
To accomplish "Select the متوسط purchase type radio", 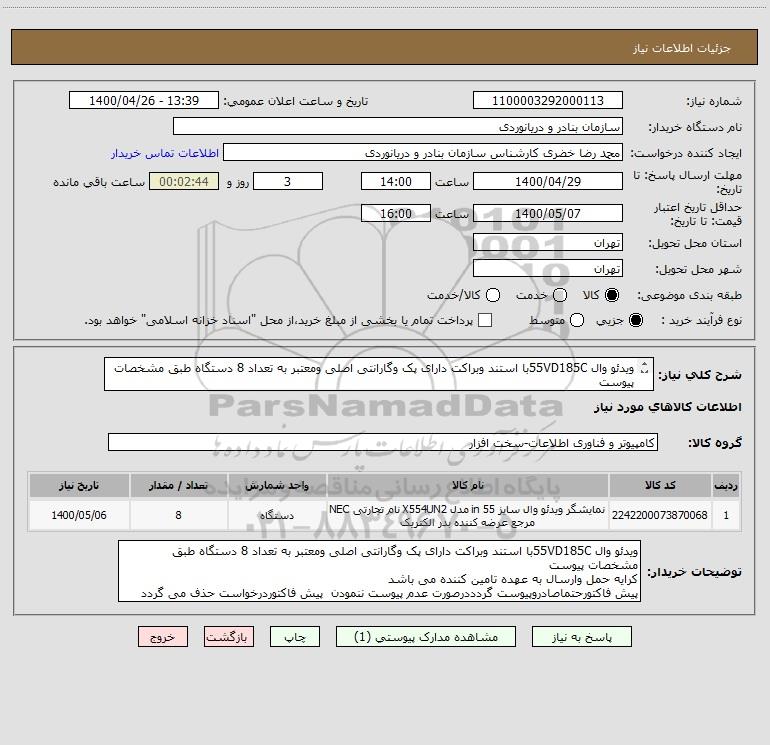I will pos(577,320).
